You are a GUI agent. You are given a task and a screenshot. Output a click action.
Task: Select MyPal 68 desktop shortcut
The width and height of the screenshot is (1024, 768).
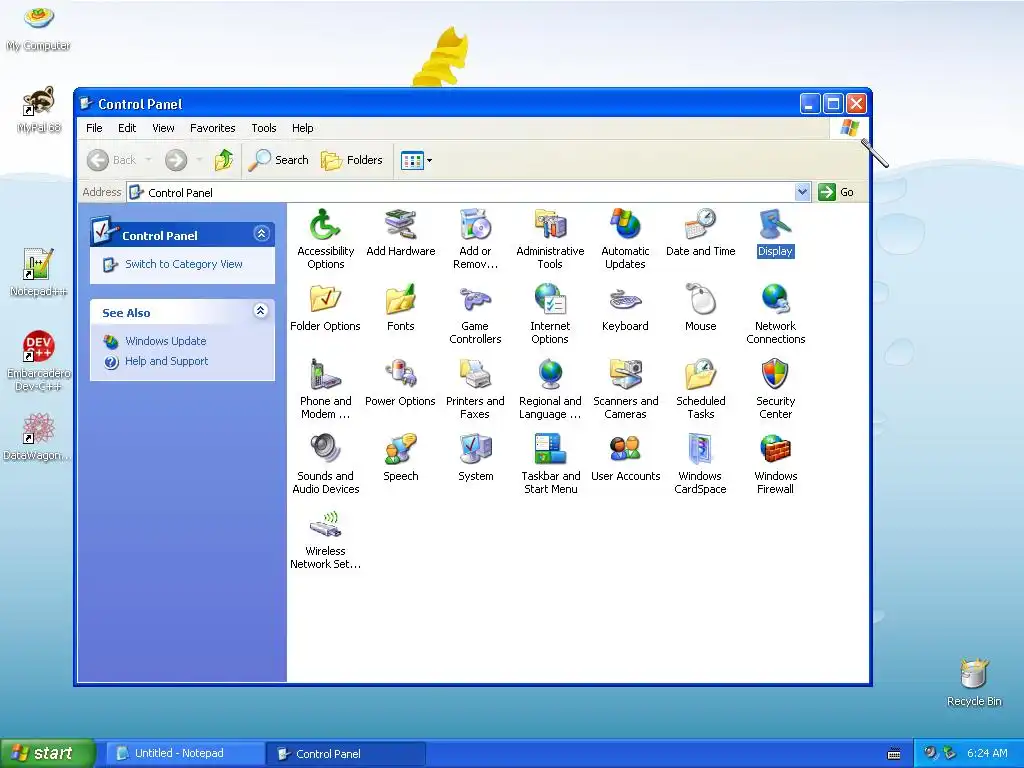(39, 110)
